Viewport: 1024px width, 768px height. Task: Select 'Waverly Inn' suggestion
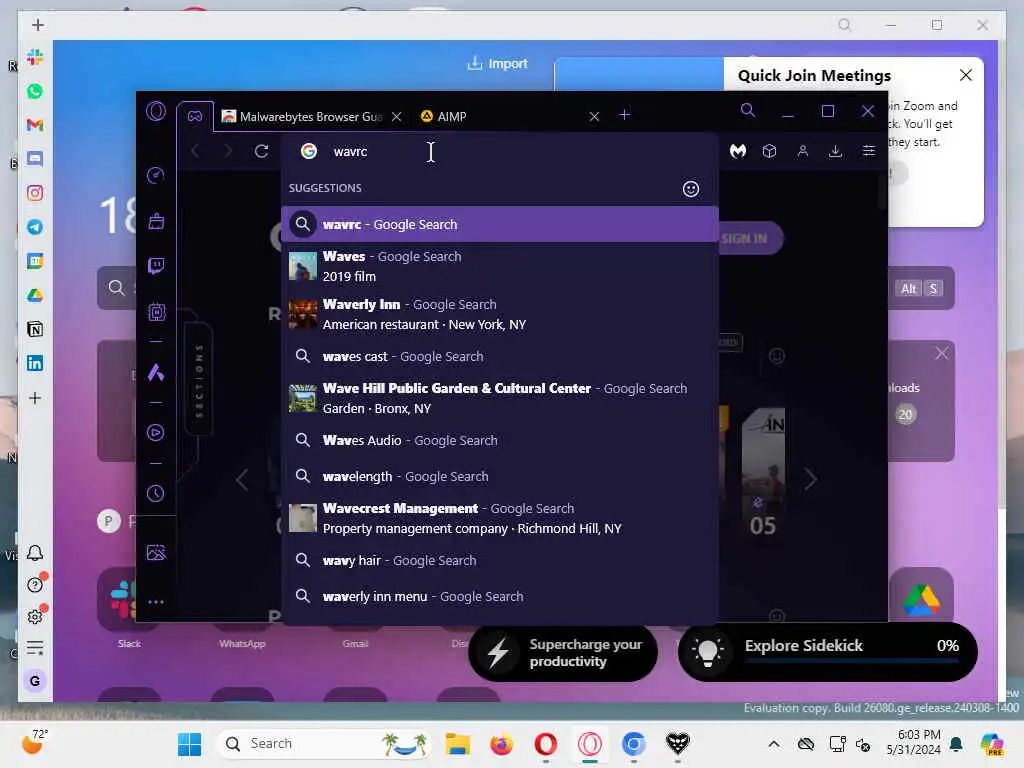[500, 314]
